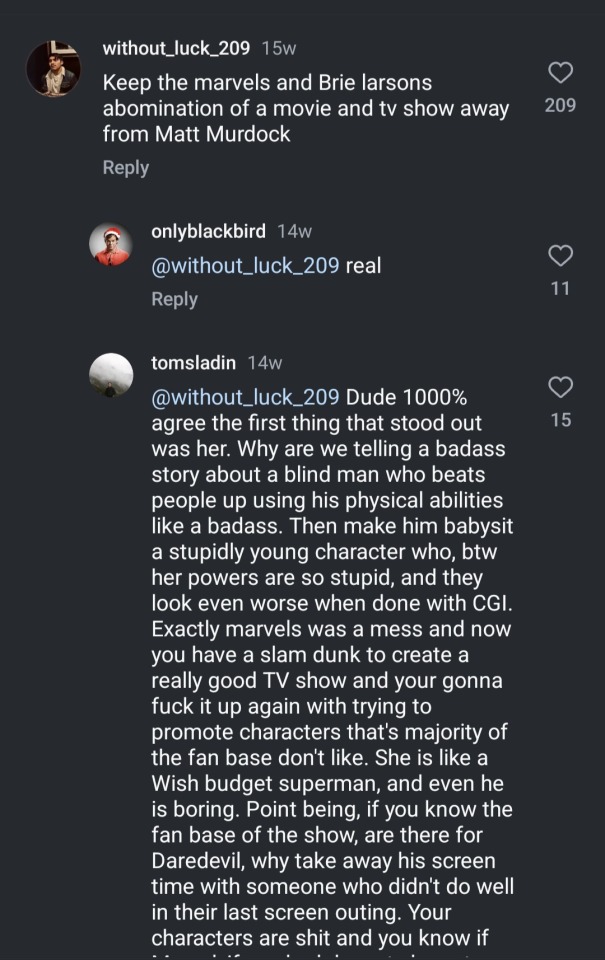The image size is (605, 960).
Task: Open without_luck_209's profile picture
Action: [53, 69]
